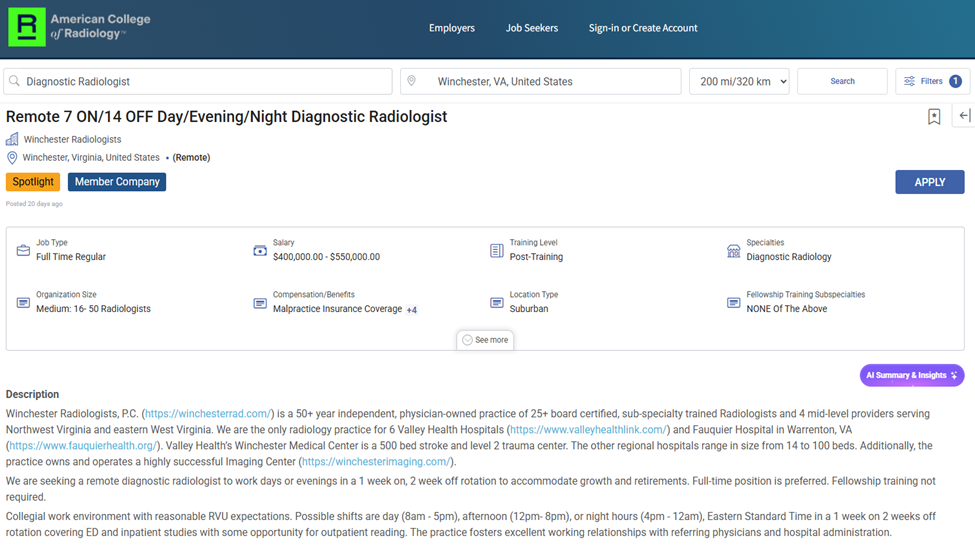Click Sign-in or Create Account
975x548 pixels.
click(x=643, y=28)
